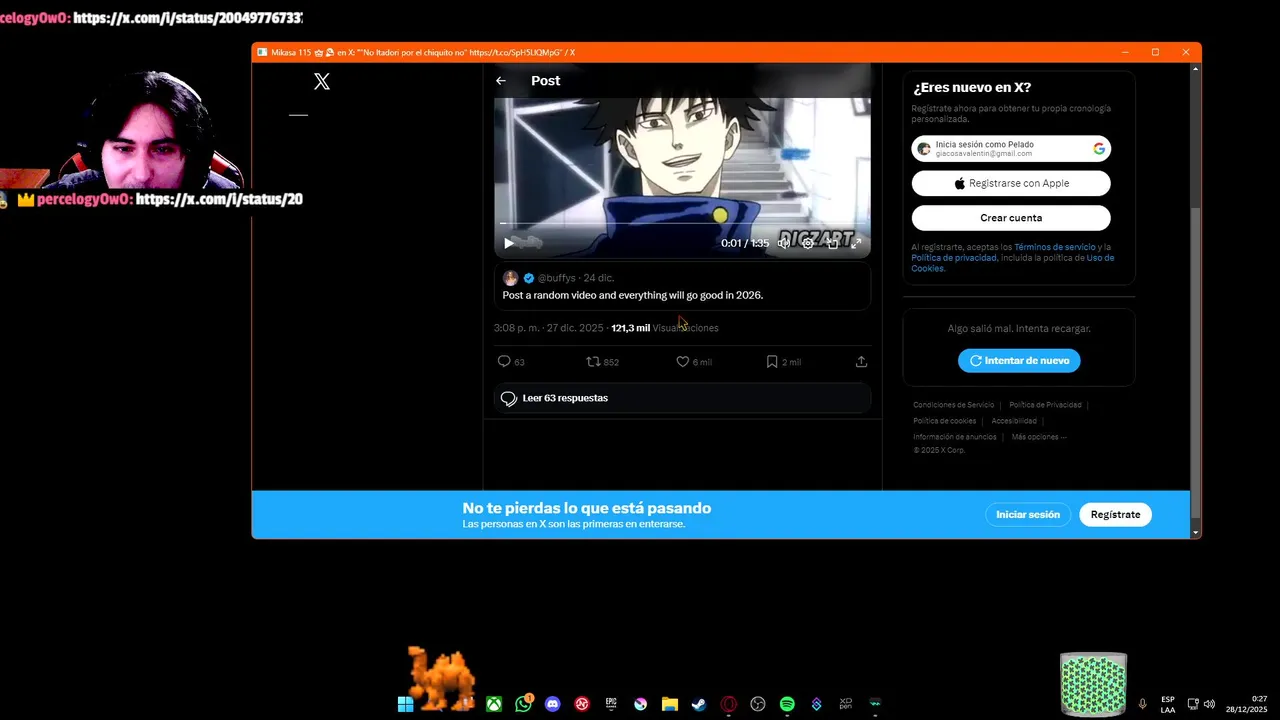The width and height of the screenshot is (1280, 720).
Task: Open Uso de Cookies link
Action: coord(1013,263)
